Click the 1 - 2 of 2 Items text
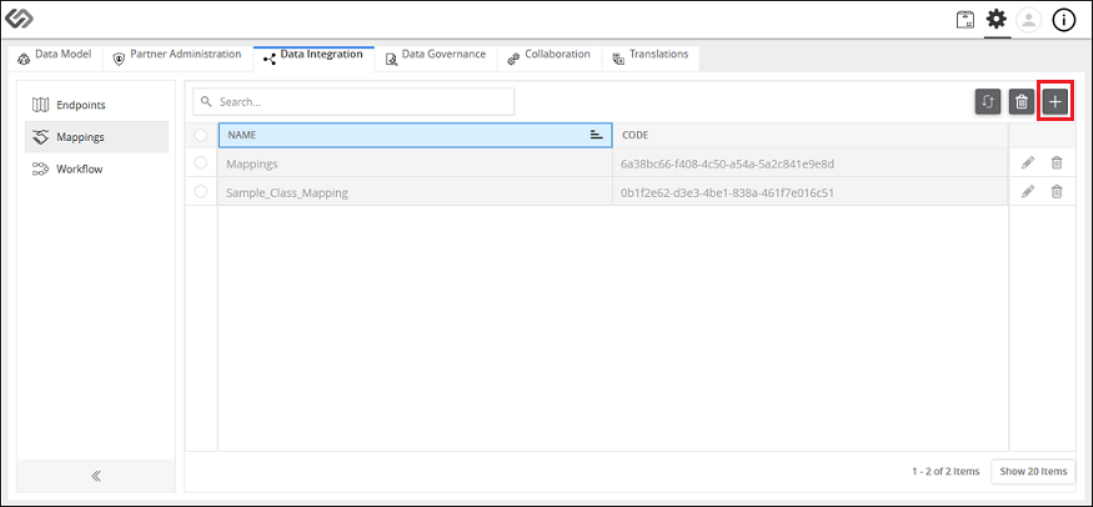This screenshot has width=1093, height=507. click(x=945, y=471)
